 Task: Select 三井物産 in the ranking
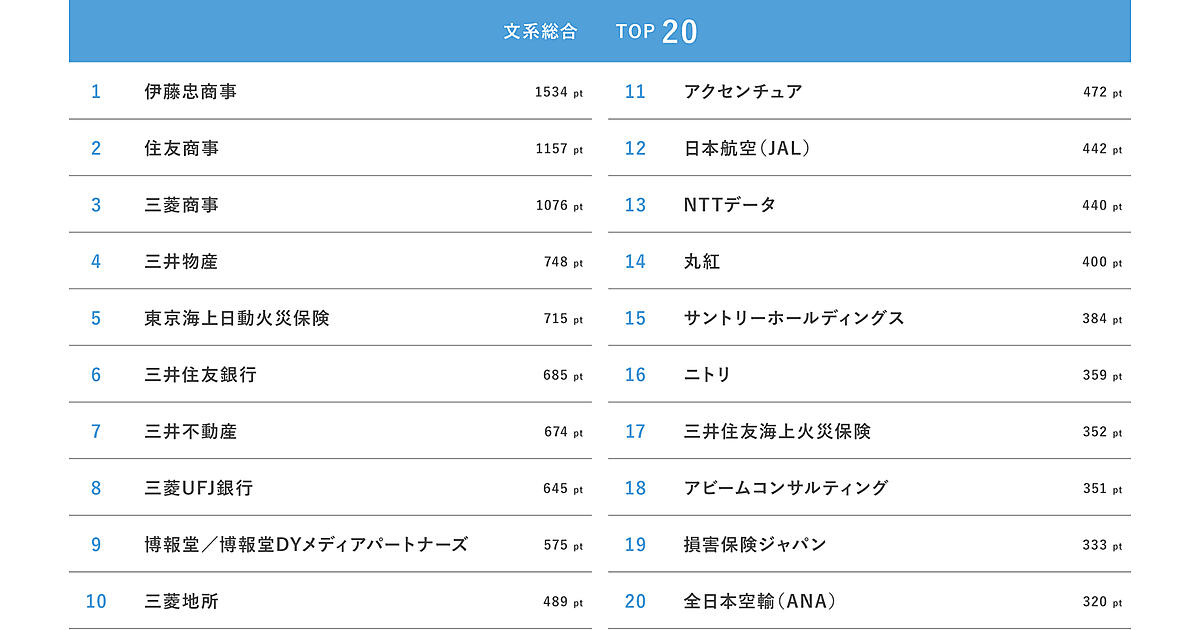click(181, 262)
